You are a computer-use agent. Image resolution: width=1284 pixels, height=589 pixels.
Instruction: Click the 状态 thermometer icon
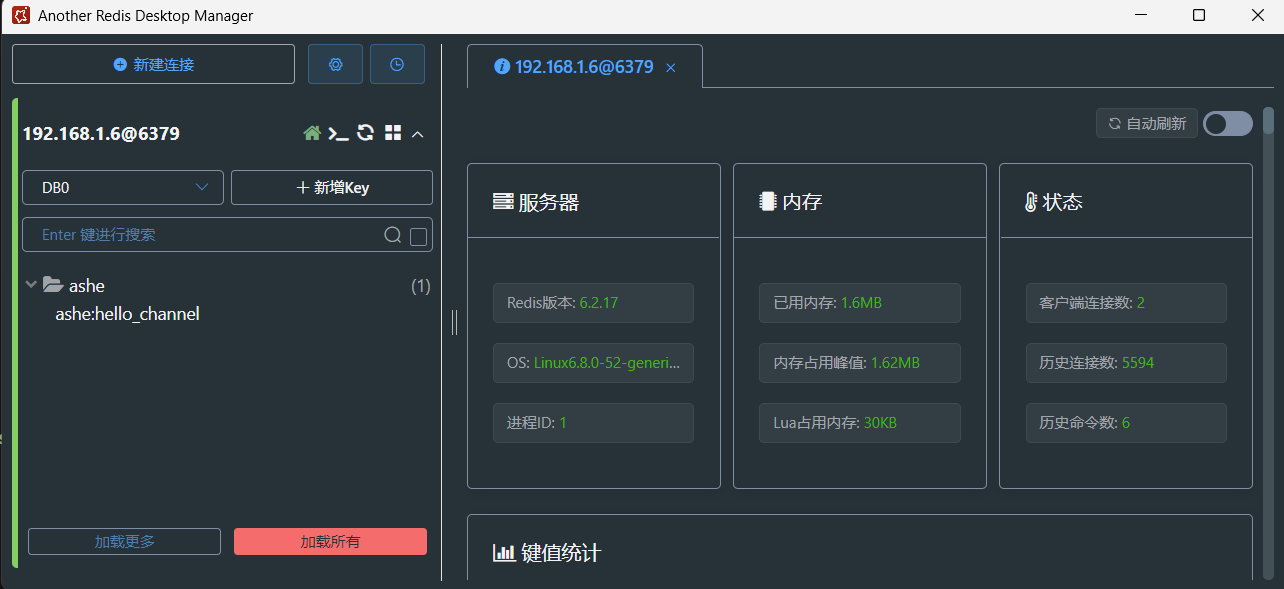coord(1031,202)
